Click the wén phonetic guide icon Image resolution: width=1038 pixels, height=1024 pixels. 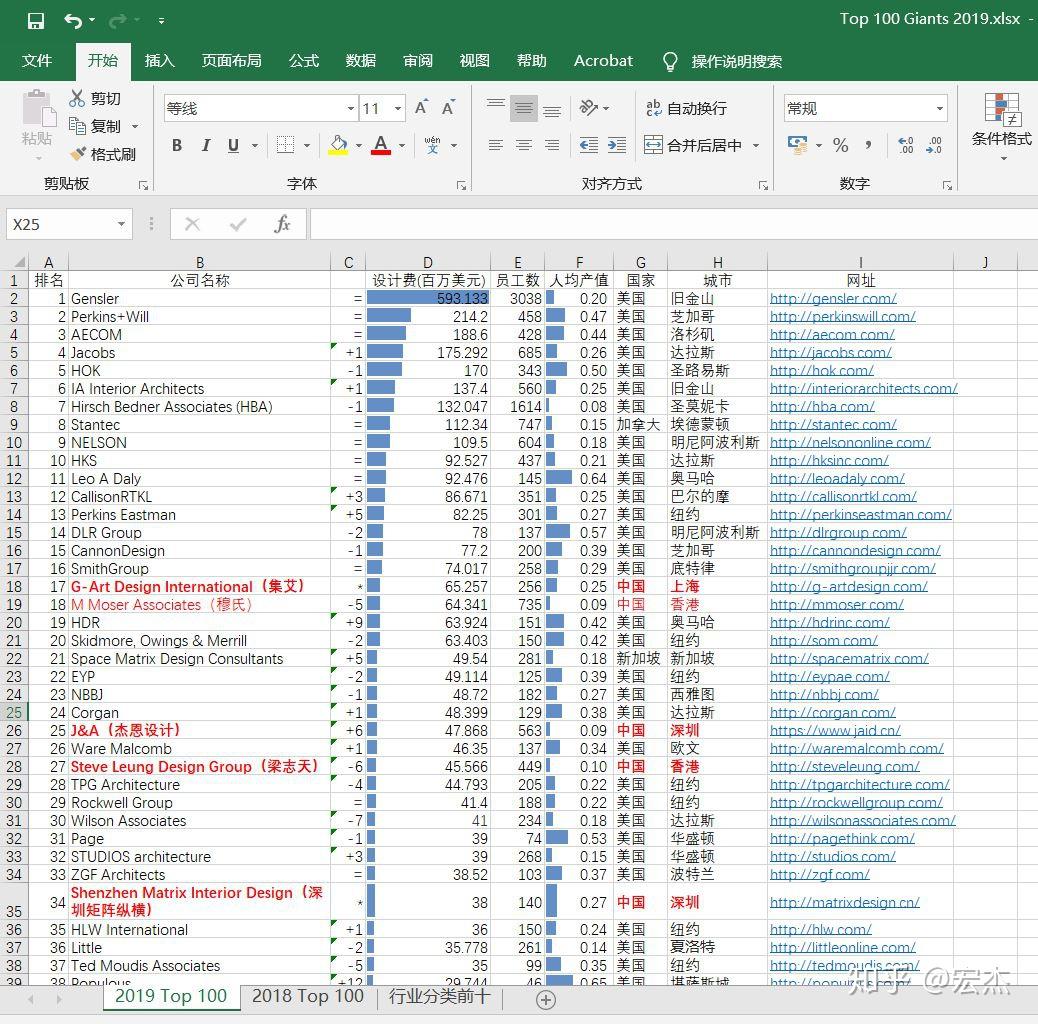pyautogui.click(x=432, y=145)
